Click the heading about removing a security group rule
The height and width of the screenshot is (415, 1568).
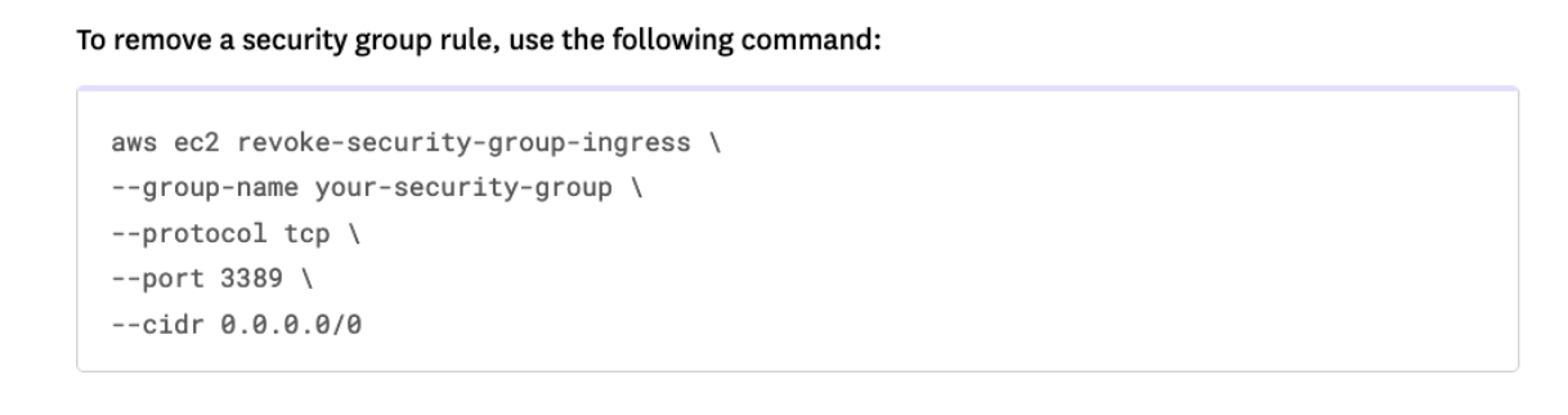tap(478, 42)
